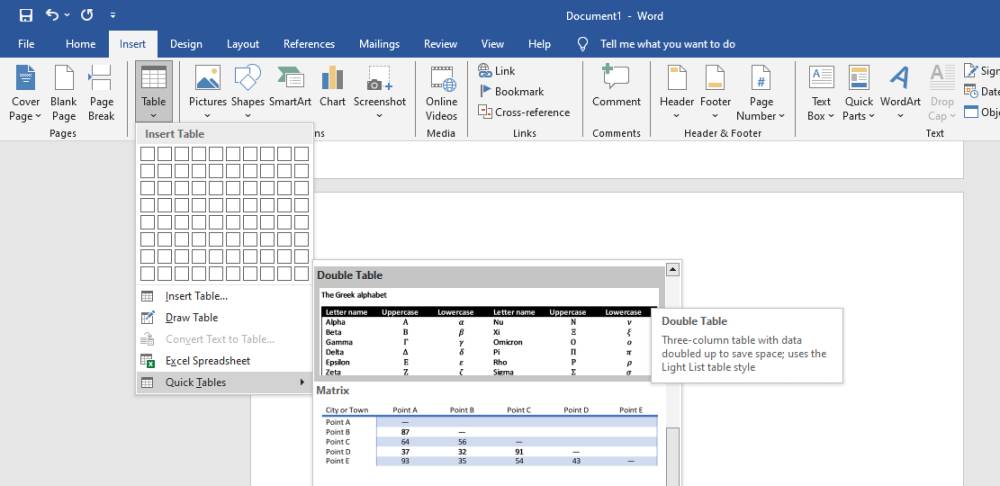Image resolution: width=1000 pixels, height=486 pixels.
Task: Open the Header options
Action: click(677, 92)
